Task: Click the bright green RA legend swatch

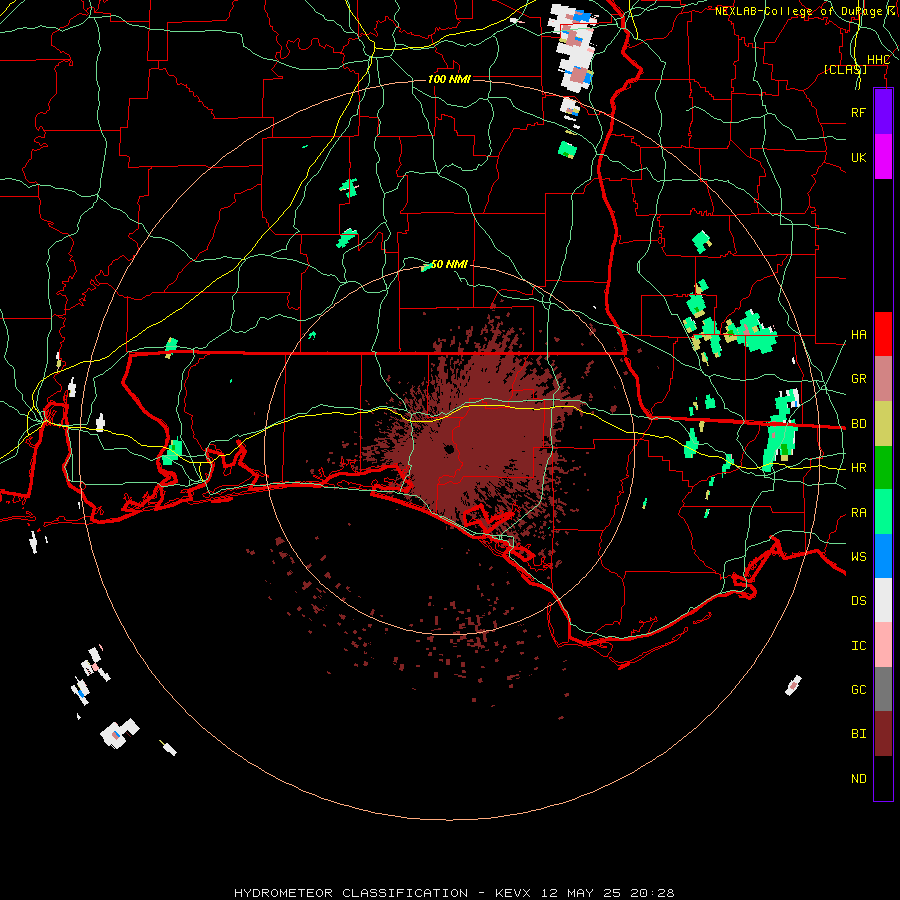Action: point(883,512)
